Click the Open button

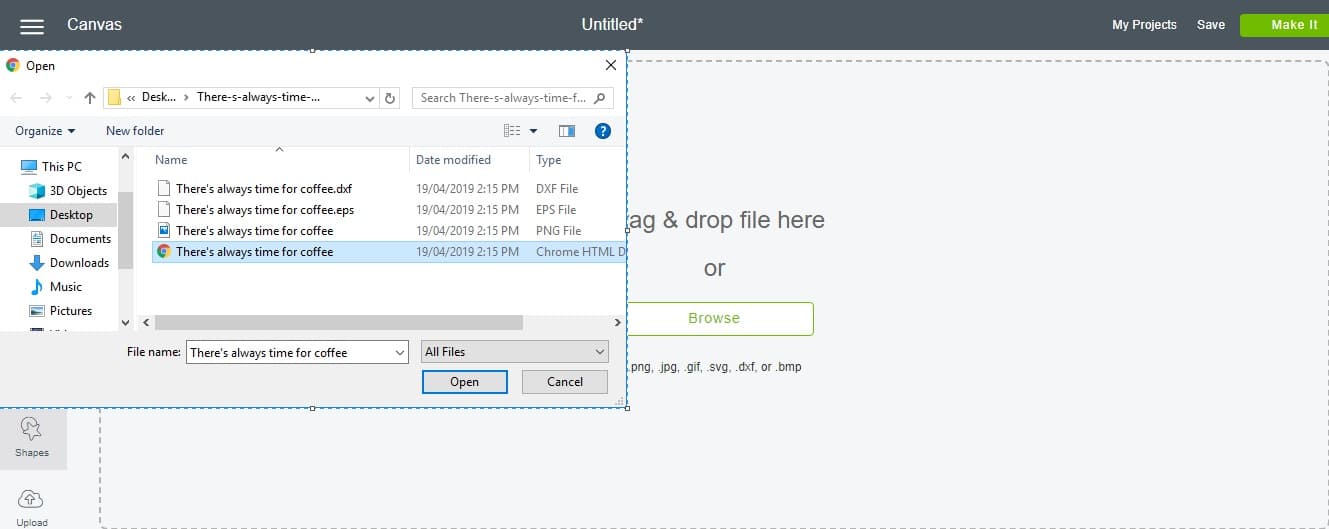tap(465, 382)
